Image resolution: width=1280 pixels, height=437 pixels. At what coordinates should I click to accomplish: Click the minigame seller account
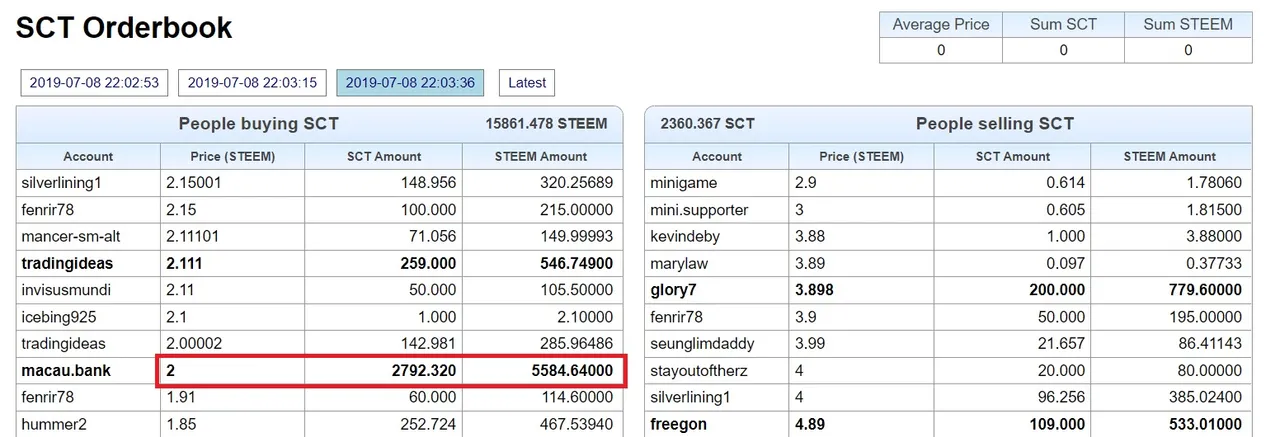[x=683, y=183]
